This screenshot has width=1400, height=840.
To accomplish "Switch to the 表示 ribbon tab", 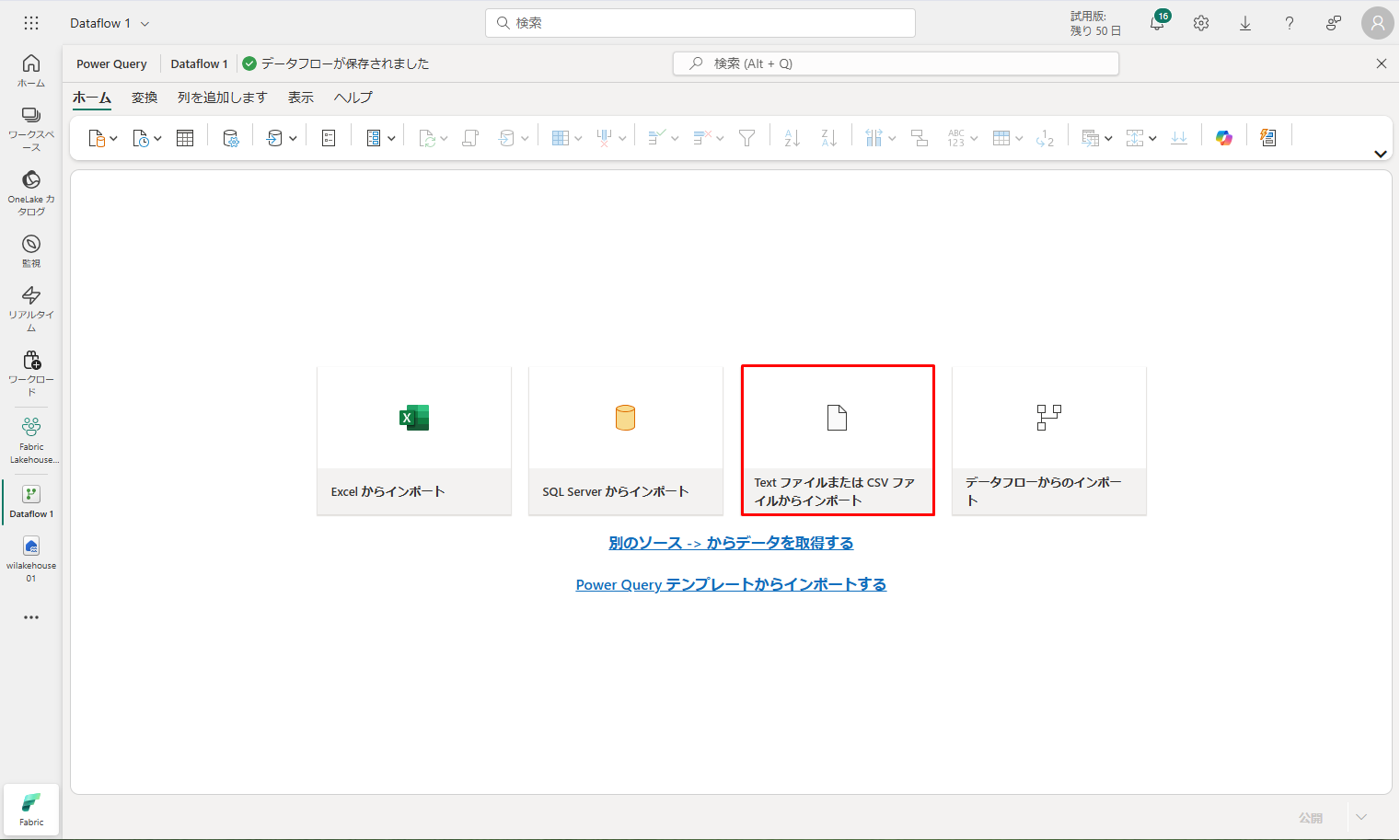I will click(301, 98).
